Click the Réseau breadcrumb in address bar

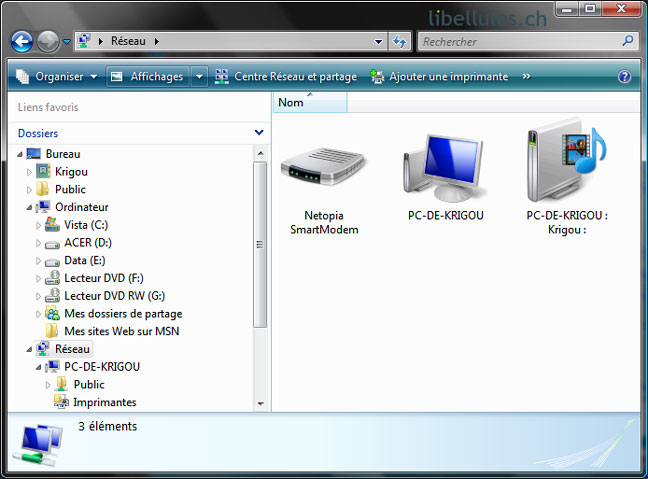click(x=128, y=41)
